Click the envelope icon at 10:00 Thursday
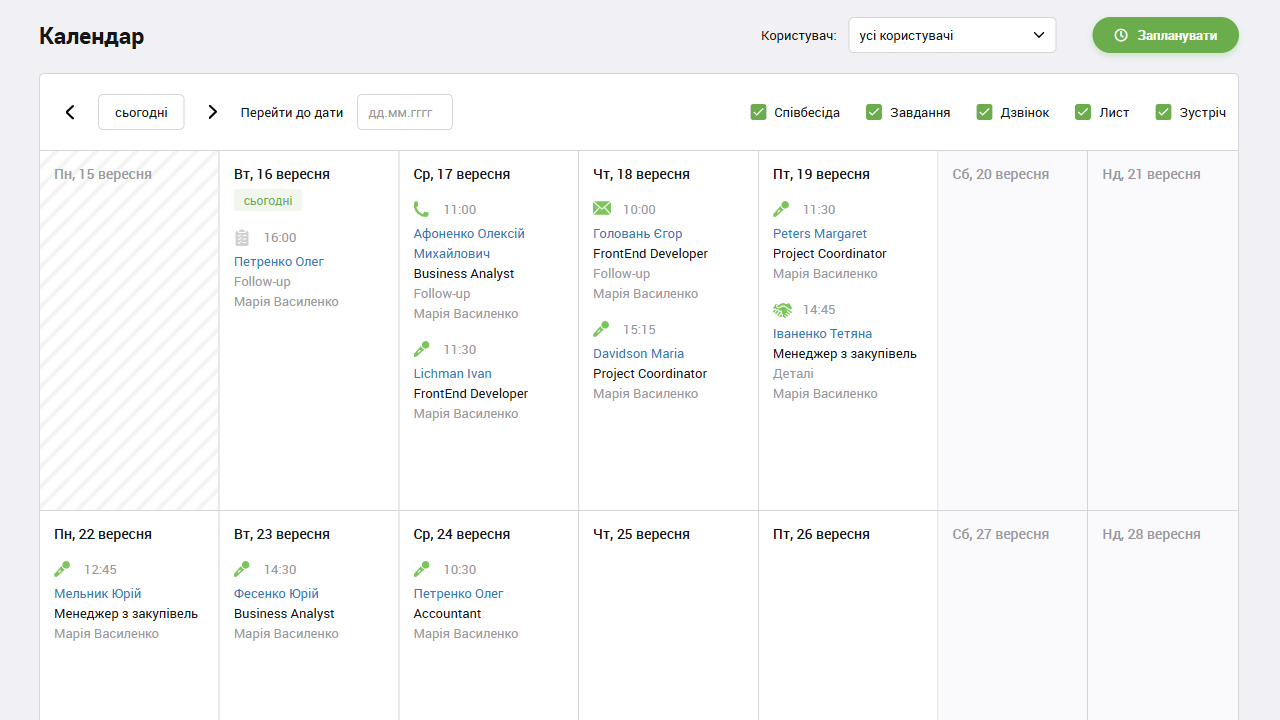Viewport: 1280px width, 720px height. click(x=601, y=209)
